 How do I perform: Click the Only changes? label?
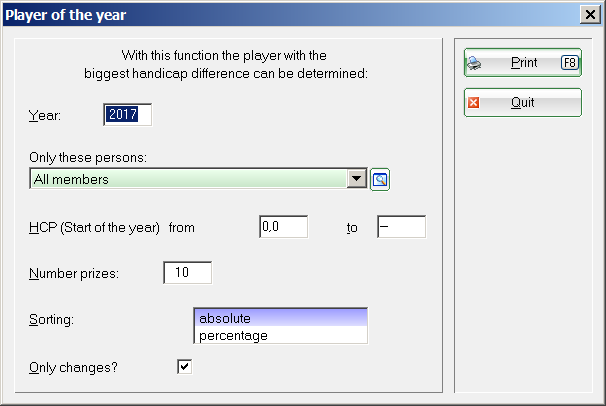tap(74, 367)
